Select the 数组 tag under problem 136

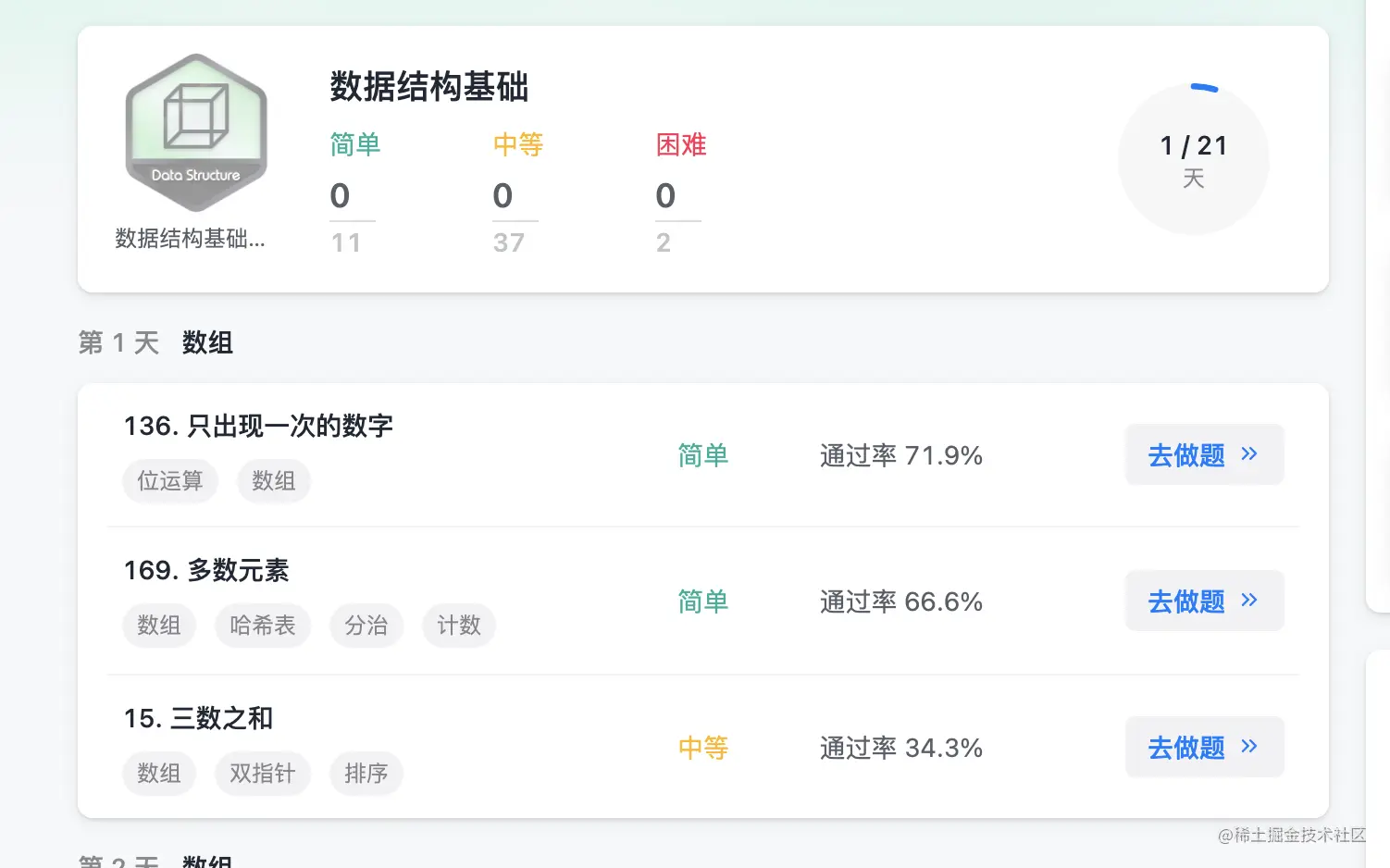click(x=274, y=481)
